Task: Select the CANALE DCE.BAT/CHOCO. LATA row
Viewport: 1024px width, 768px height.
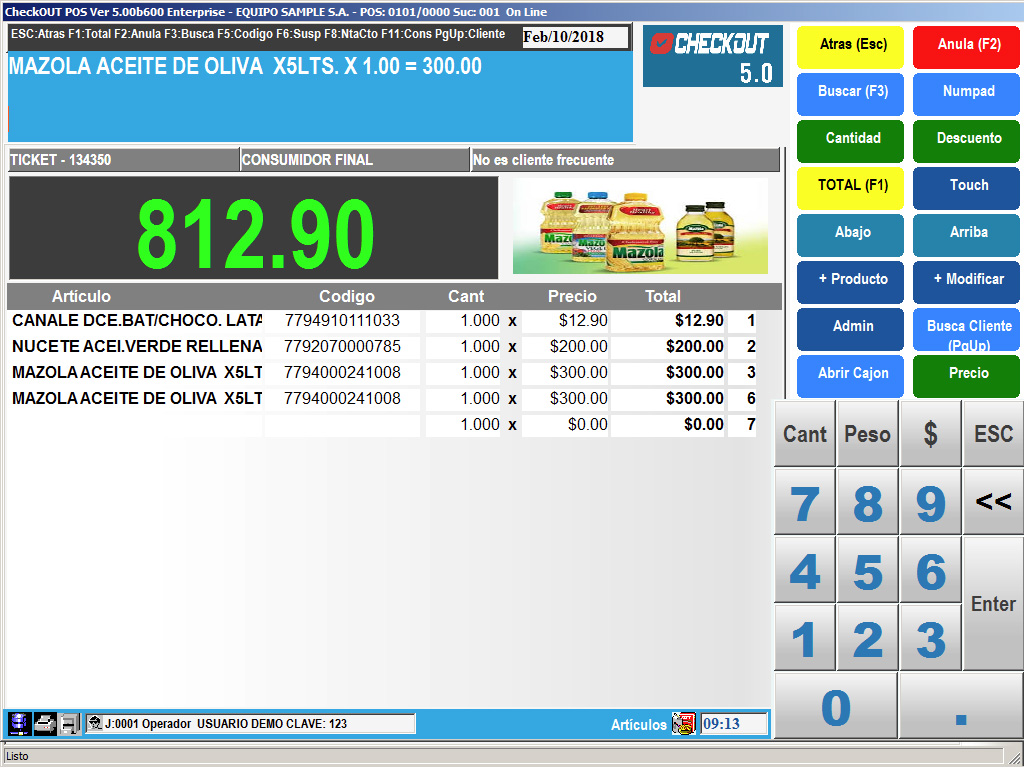Action: [383, 321]
